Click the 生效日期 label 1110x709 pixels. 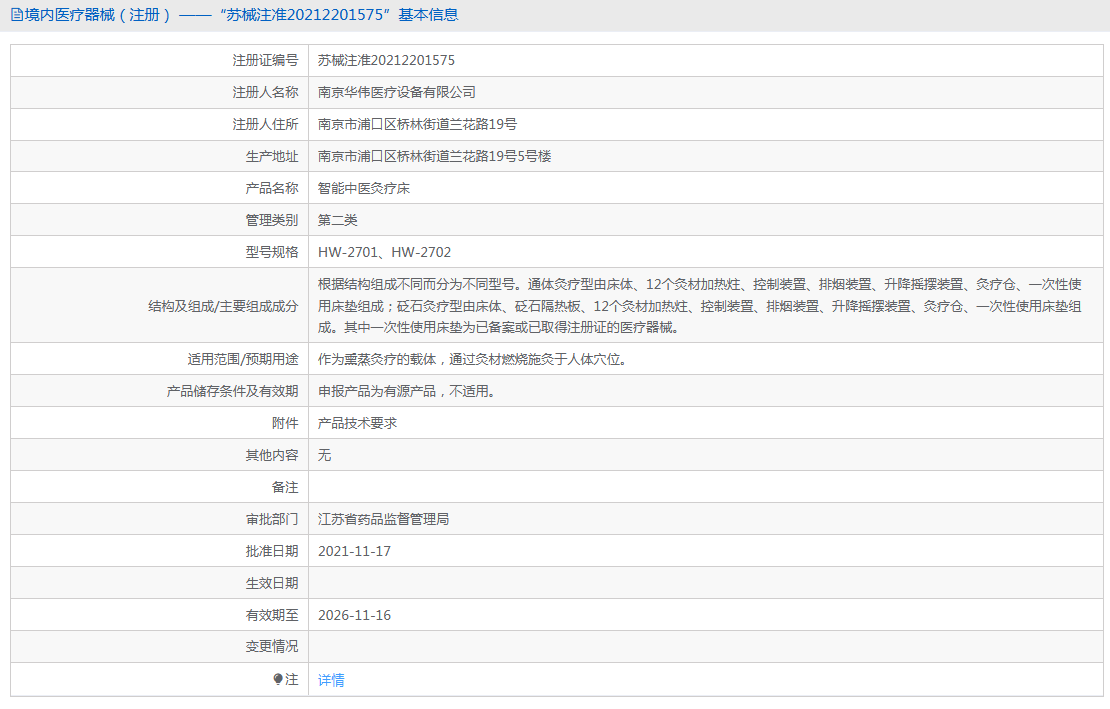click(x=272, y=583)
